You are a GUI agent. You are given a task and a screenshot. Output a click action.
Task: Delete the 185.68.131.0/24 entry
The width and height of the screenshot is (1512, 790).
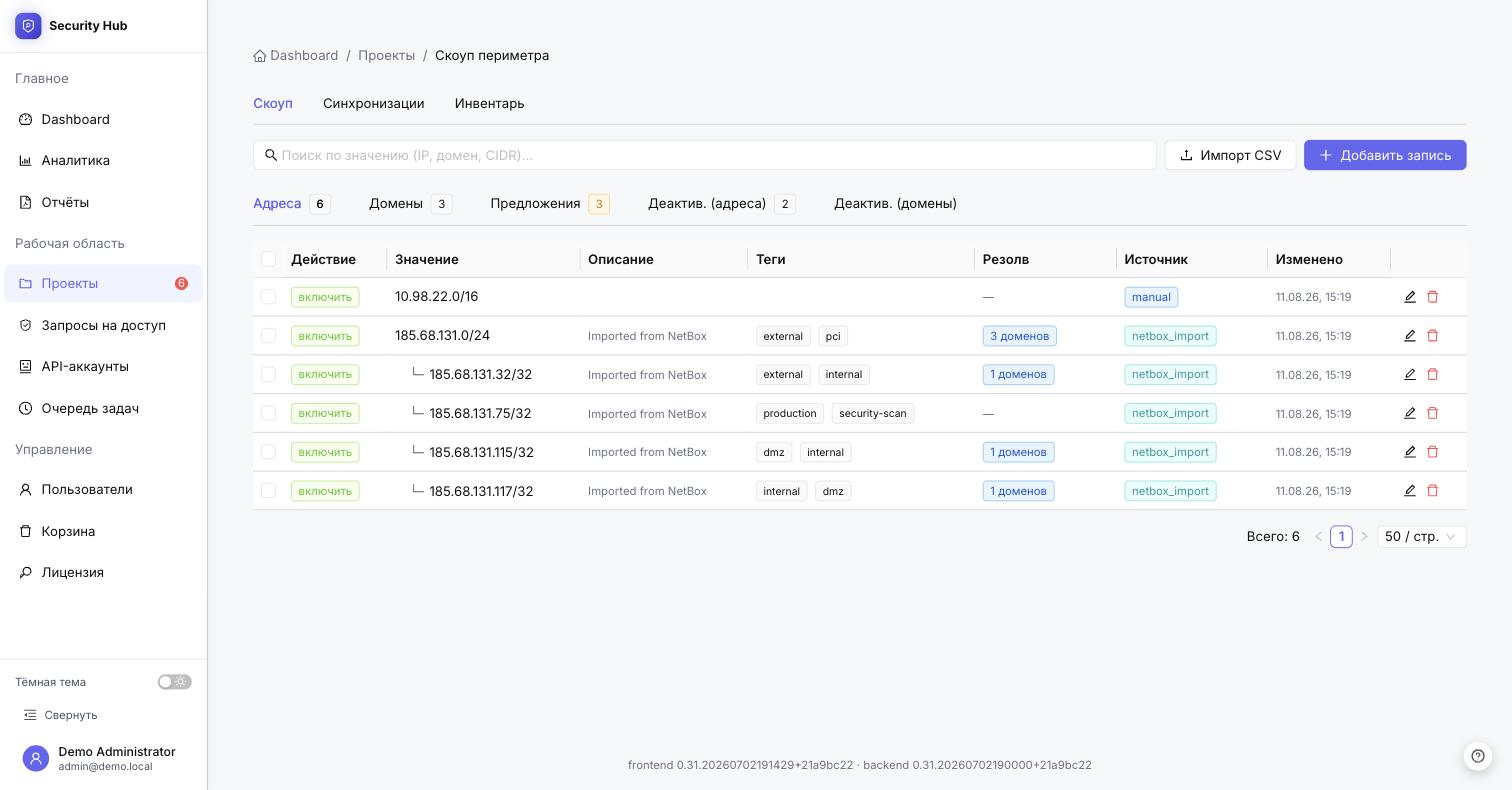click(x=1432, y=336)
